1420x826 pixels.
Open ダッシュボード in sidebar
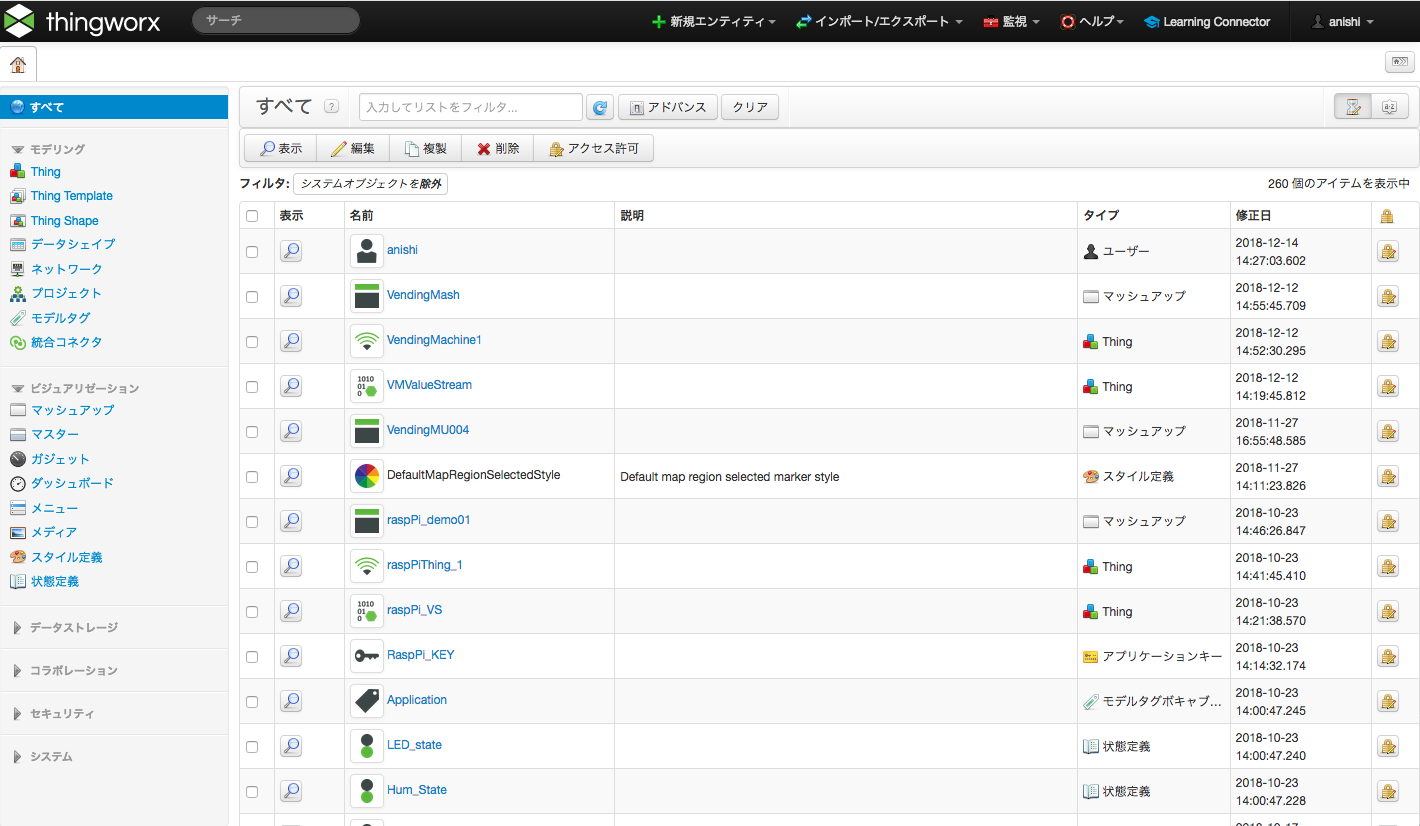[x=72, y=483]
